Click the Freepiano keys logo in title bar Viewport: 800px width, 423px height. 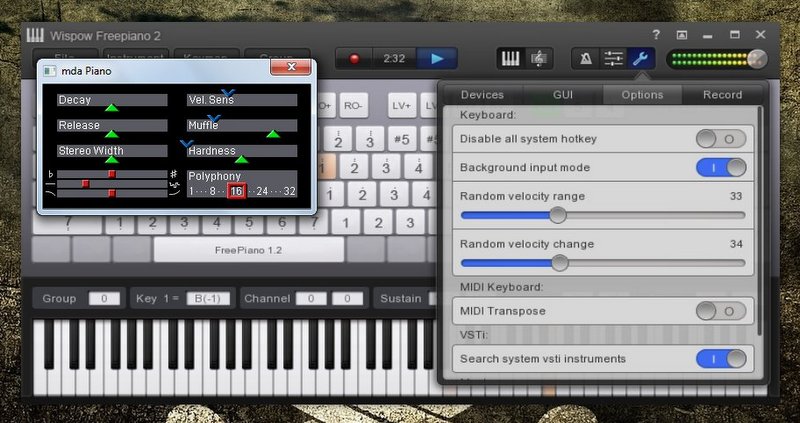[x=35, y=35]
